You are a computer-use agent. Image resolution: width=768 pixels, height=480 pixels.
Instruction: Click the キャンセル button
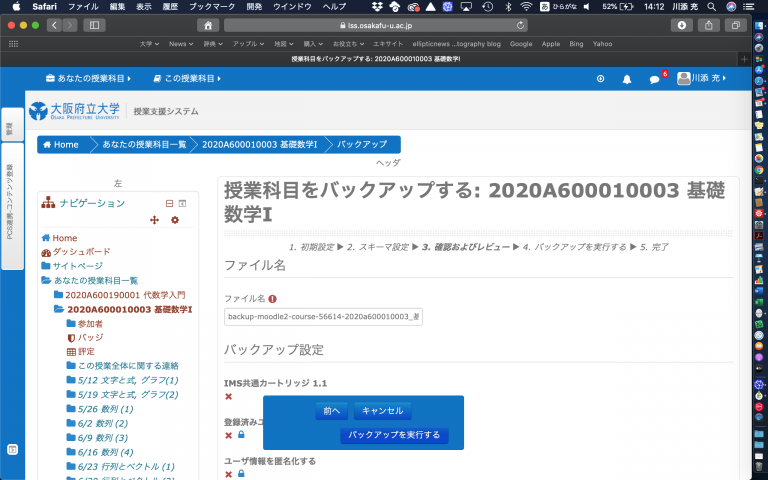pos(383,411)
